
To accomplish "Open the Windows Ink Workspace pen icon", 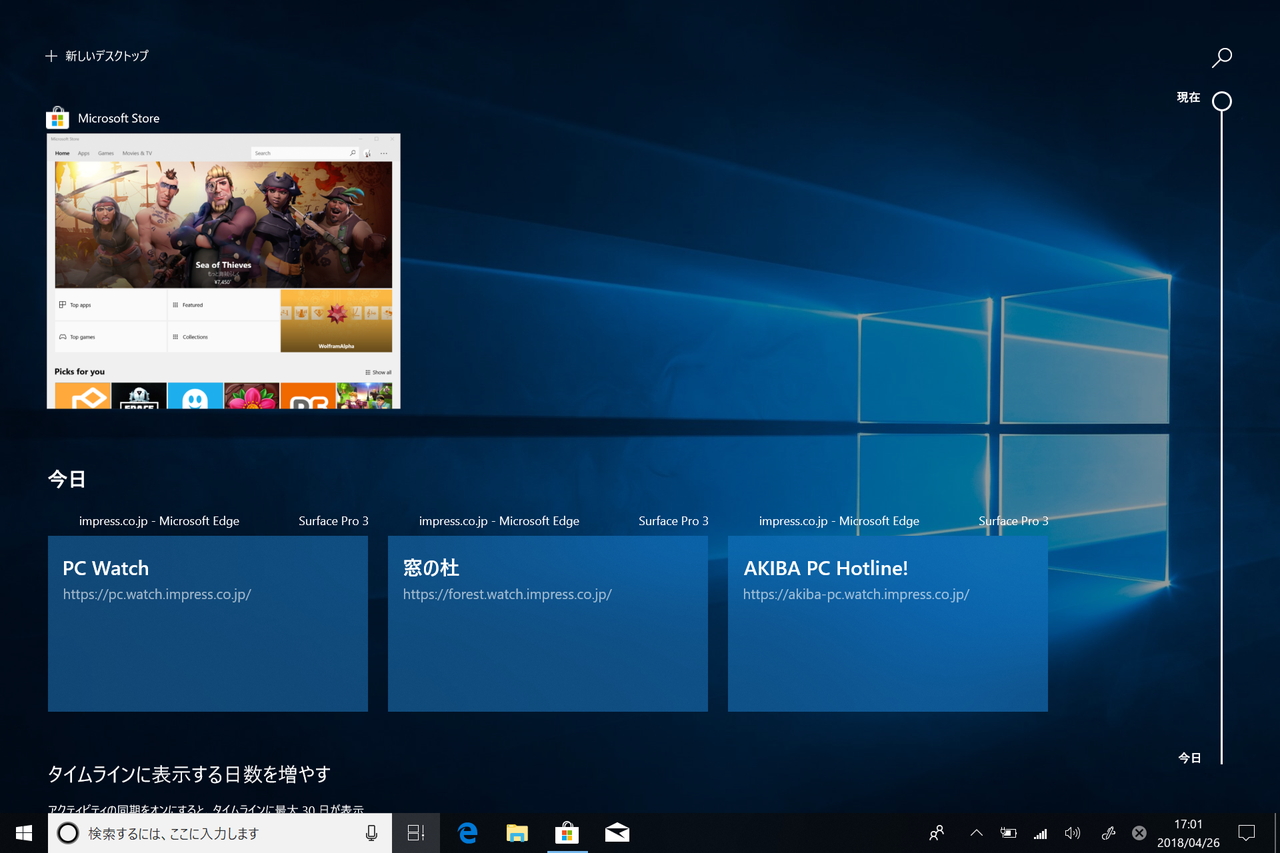I will tap(1108, 833).
